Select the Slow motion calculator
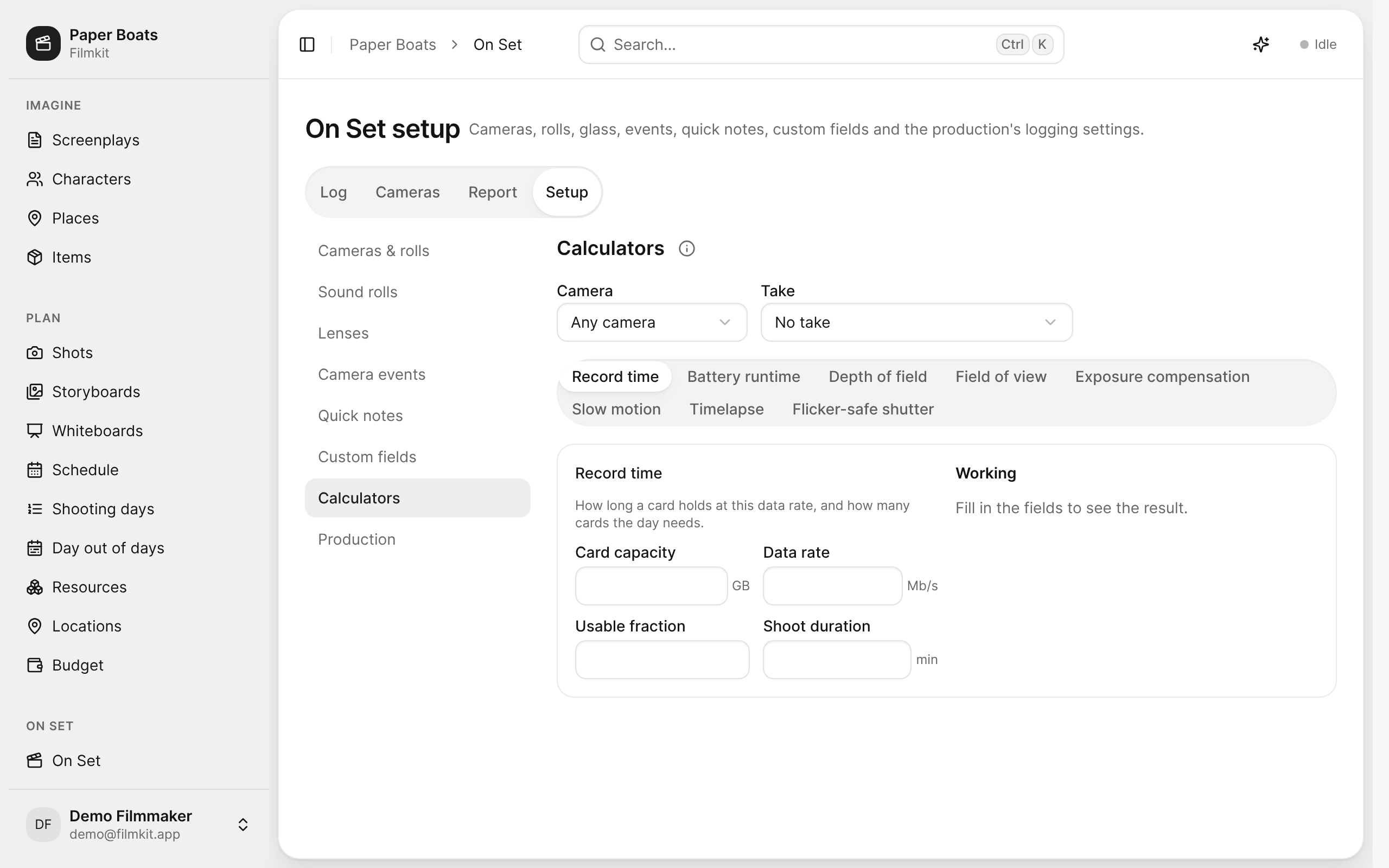This screenshot has width=1389, height=868. pos(616,409)
